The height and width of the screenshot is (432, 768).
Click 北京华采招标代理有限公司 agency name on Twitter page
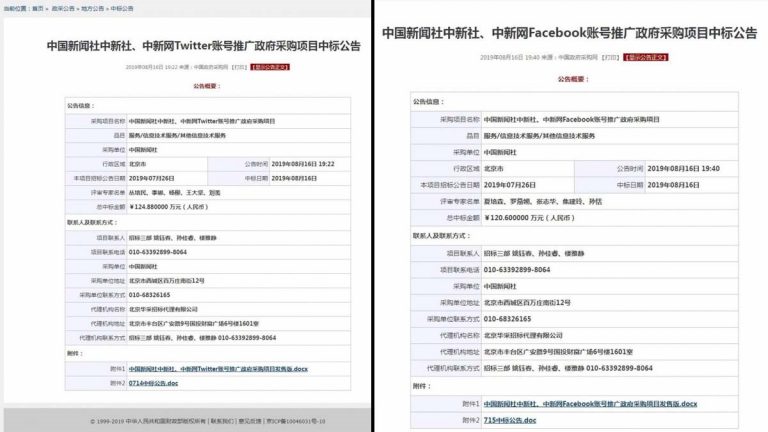click(x=163, y=309)
